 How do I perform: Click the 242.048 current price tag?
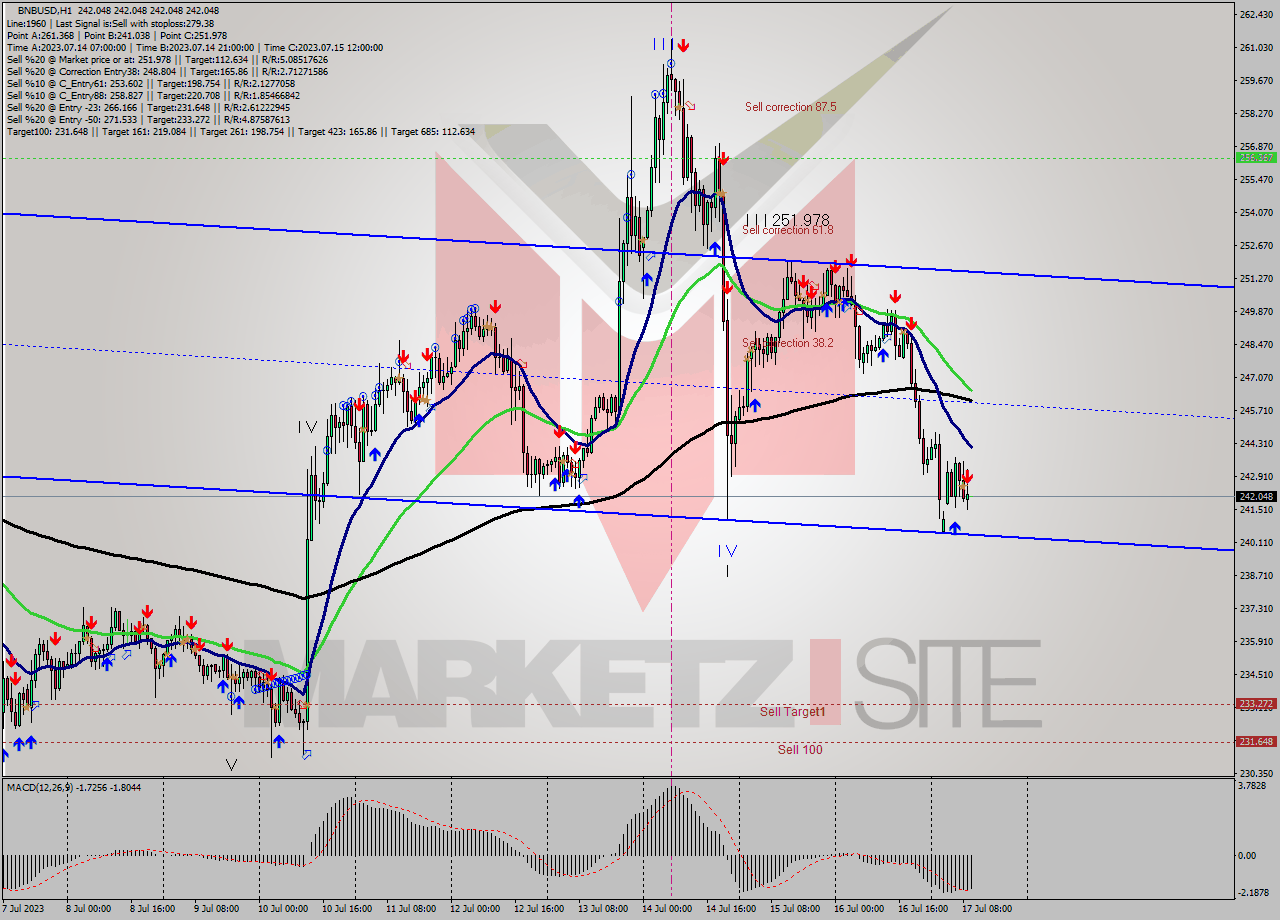(x=1256, y=496)
